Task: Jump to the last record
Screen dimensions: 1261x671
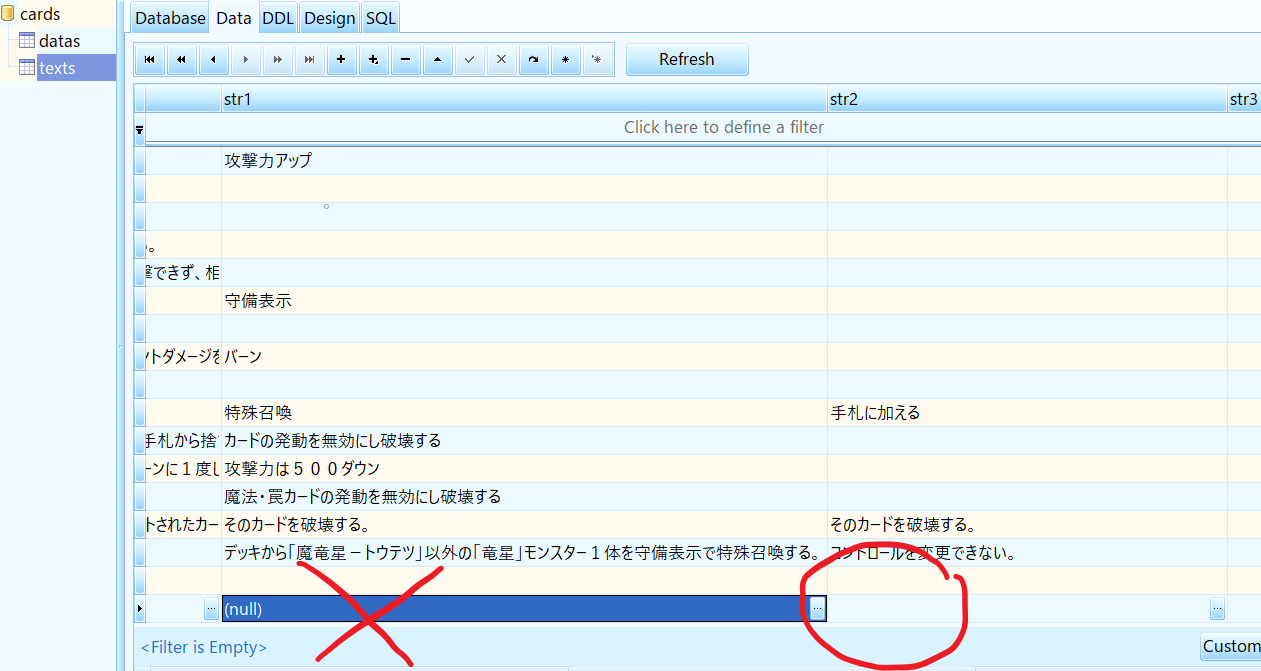Action: click(309, 59)
